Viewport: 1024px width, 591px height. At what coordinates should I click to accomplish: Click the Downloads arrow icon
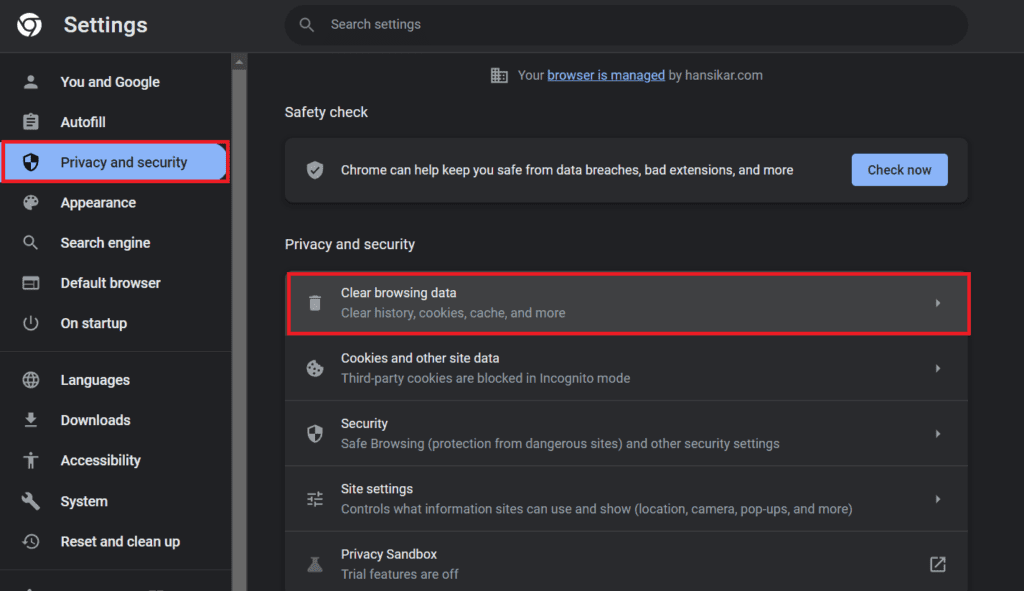tap(31, 420)
